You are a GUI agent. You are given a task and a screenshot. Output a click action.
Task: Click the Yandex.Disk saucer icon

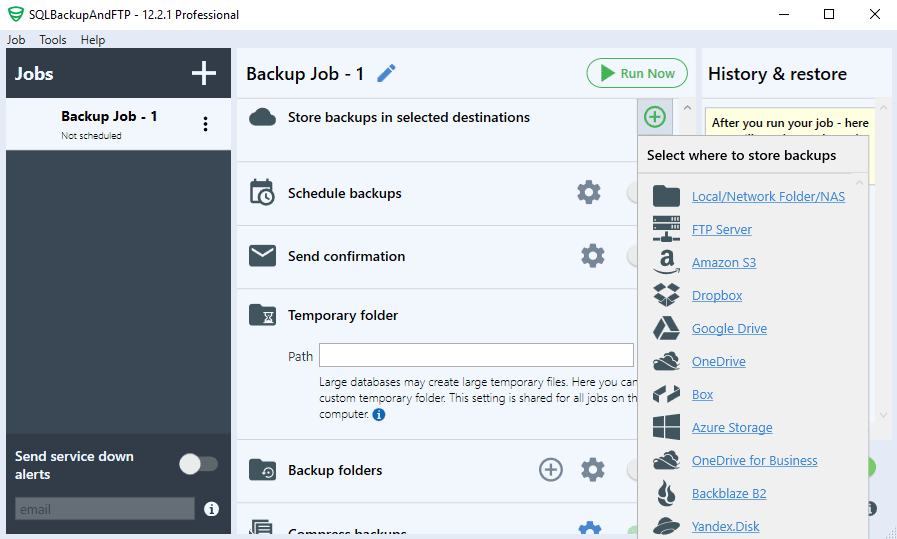point(666,526)
